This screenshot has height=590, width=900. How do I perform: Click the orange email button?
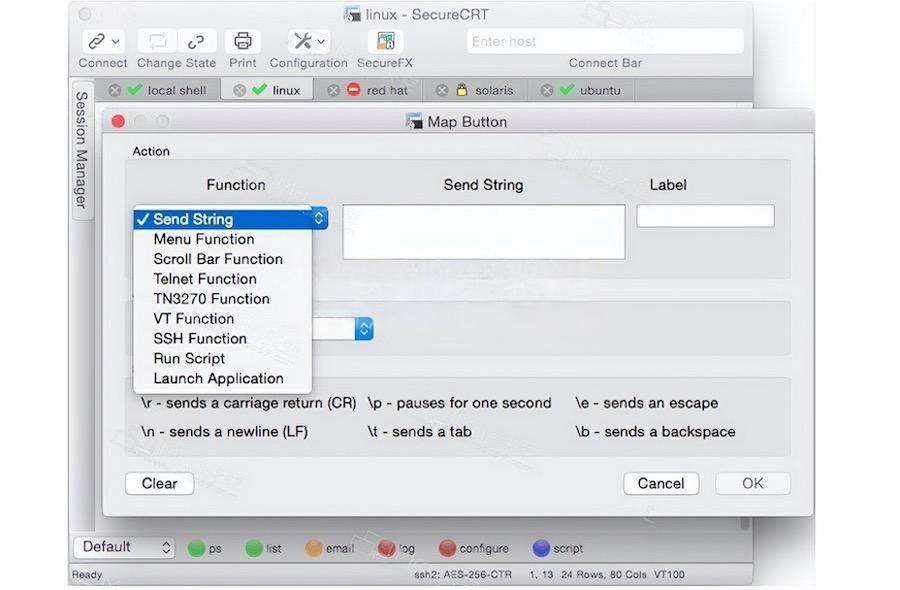tap(330, 549)
